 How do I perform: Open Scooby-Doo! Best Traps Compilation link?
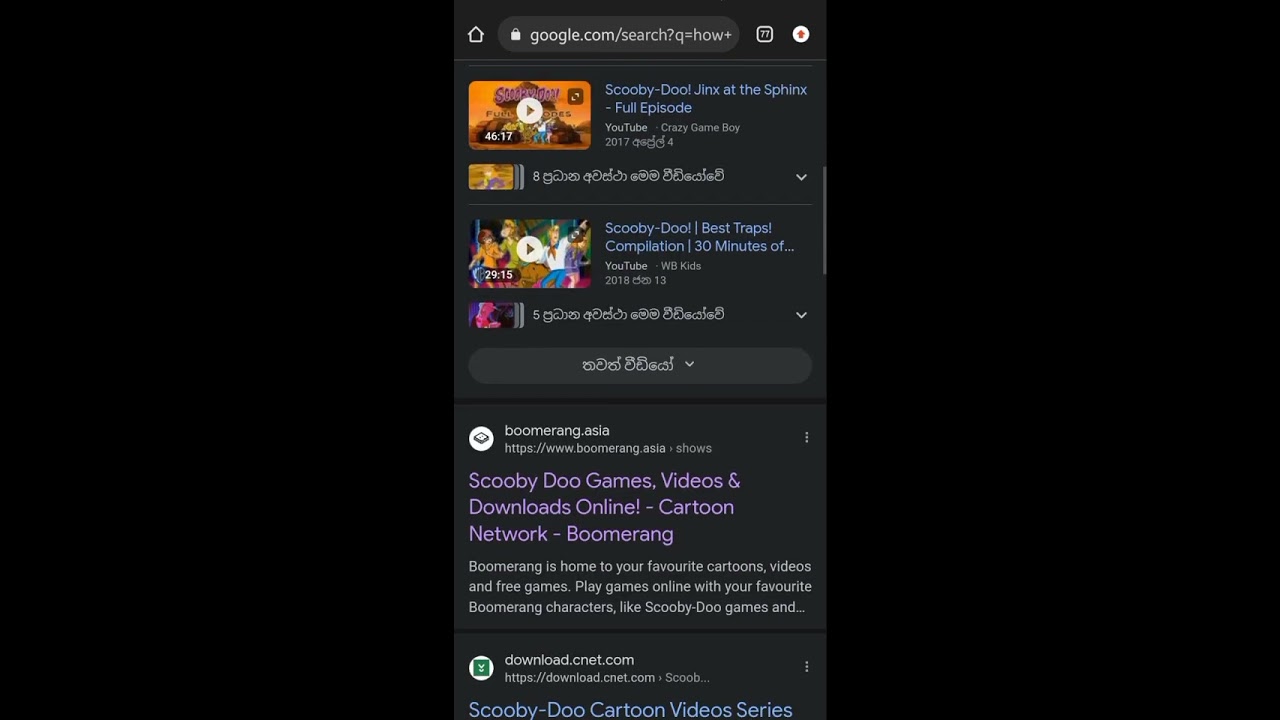[x=700, y=237]
